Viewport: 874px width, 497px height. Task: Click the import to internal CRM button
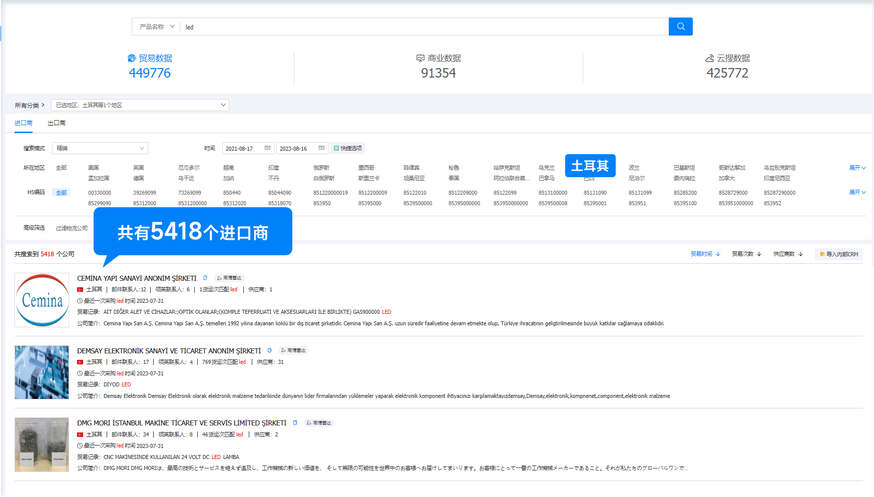[838, 254]
